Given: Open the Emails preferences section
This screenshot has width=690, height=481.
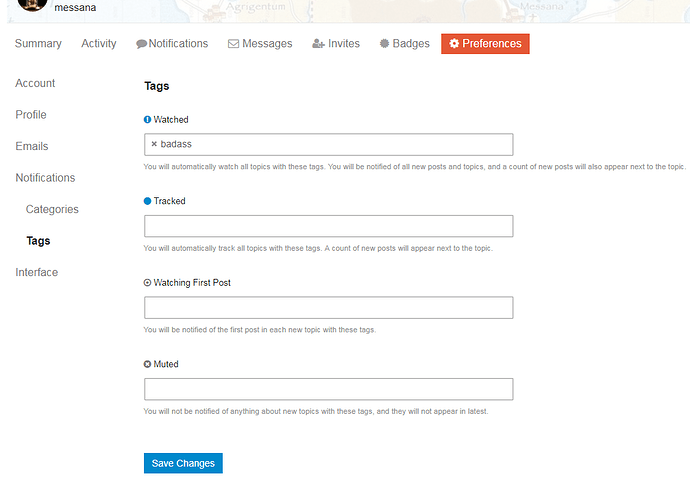Looking at the screenshot, I should click(x=32, y=146).
